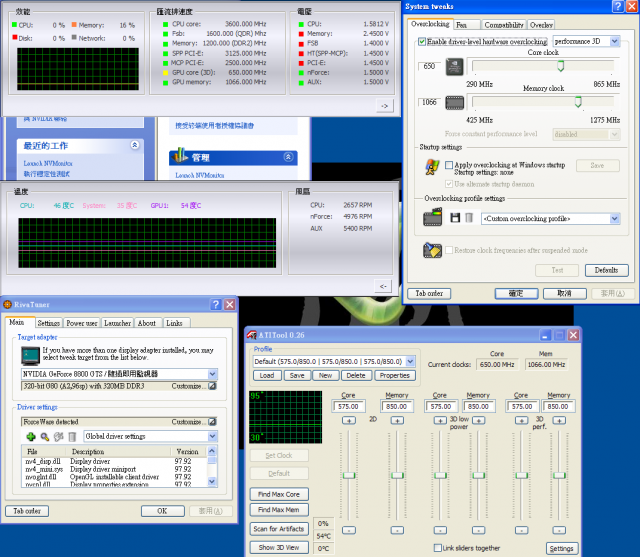Collapse the management panel chevron

[288, 157]
